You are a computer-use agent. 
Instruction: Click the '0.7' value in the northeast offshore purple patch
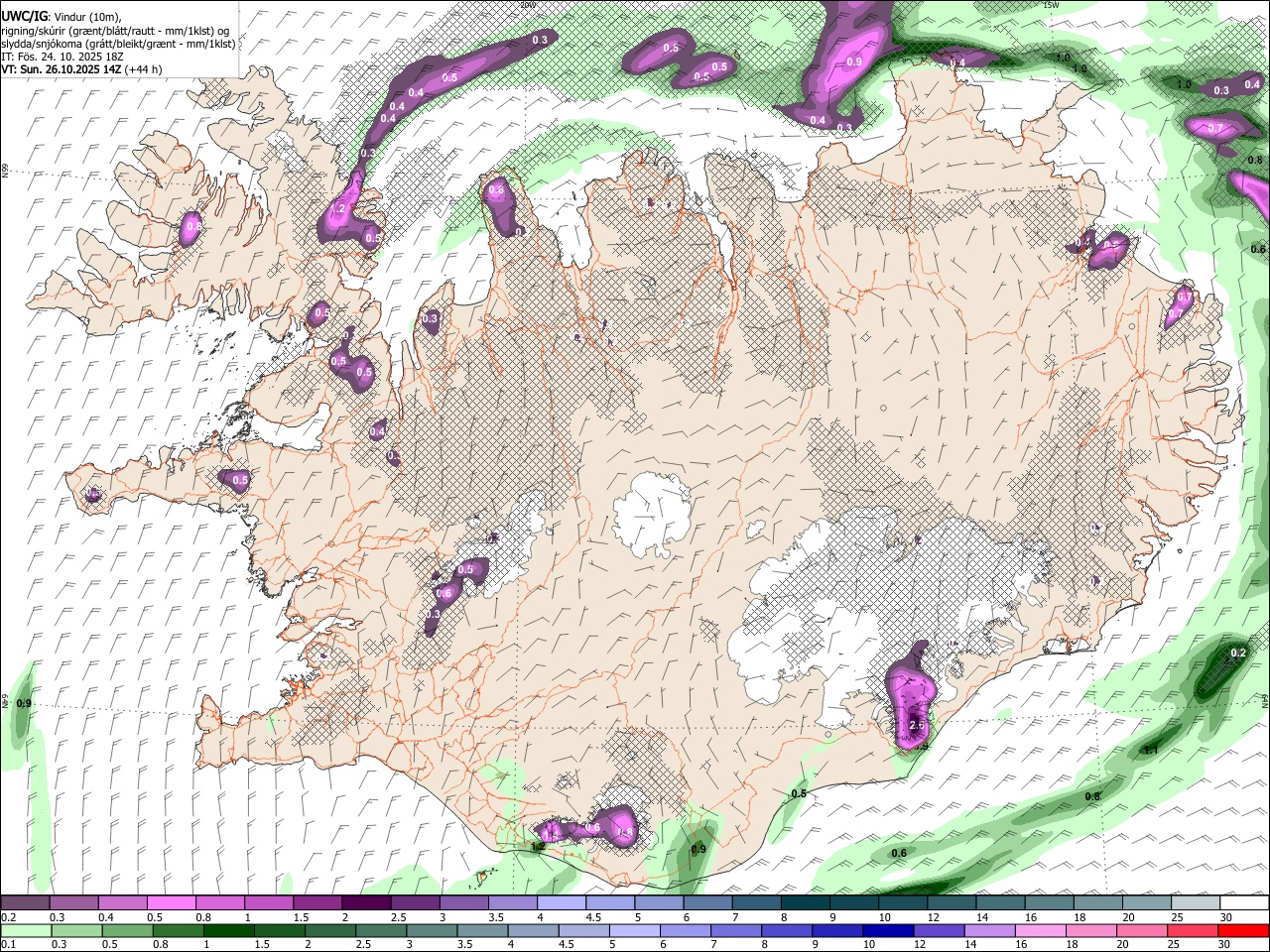[1215, 128]
